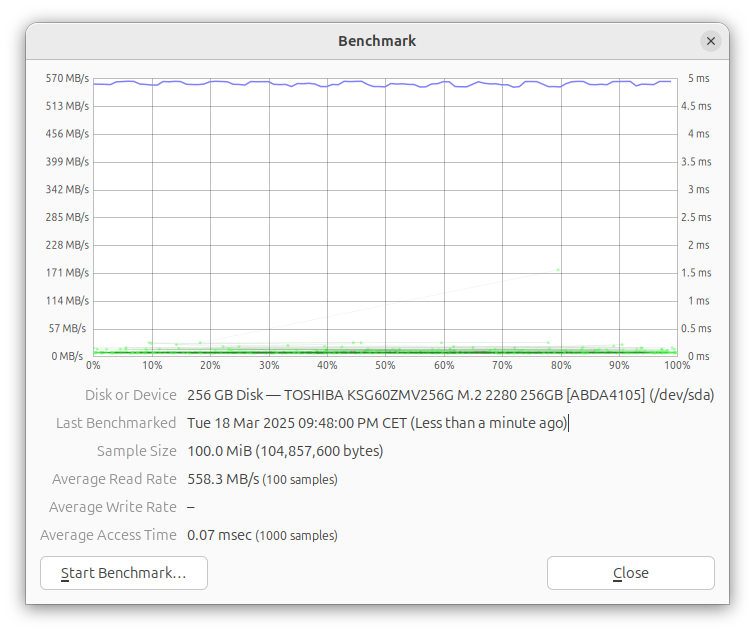Click the Disk or Device label

[x=131, y=395]
